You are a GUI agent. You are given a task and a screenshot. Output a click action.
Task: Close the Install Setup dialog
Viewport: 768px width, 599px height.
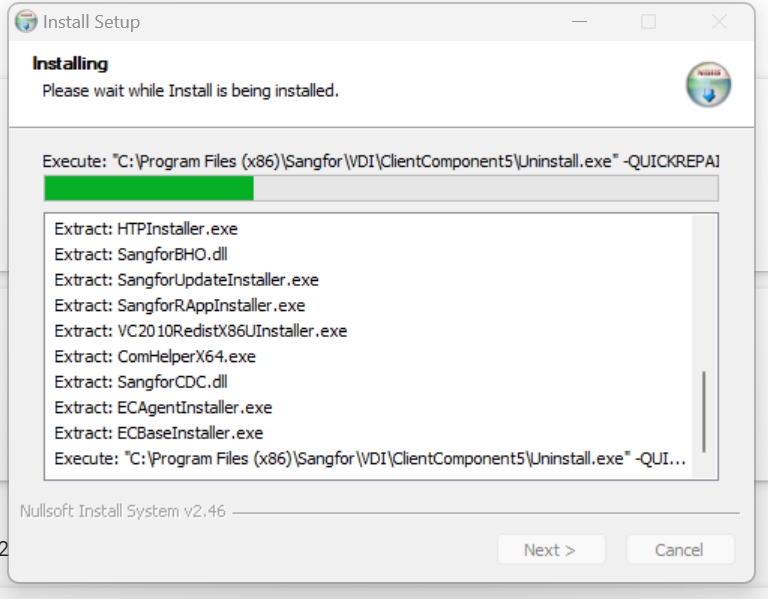(x=720, y=22)
